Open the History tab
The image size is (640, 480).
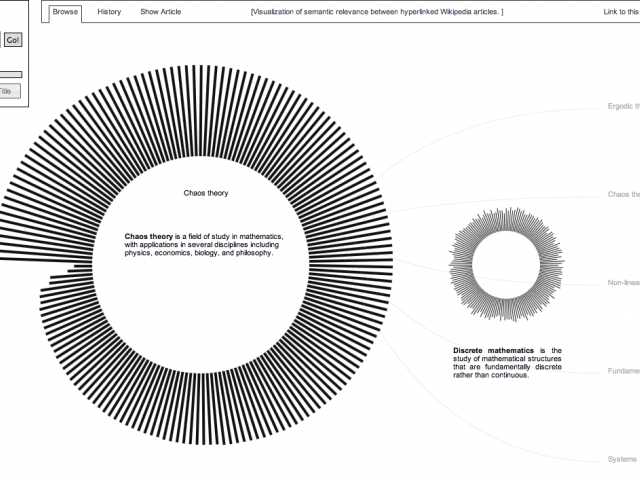point(110,12)
